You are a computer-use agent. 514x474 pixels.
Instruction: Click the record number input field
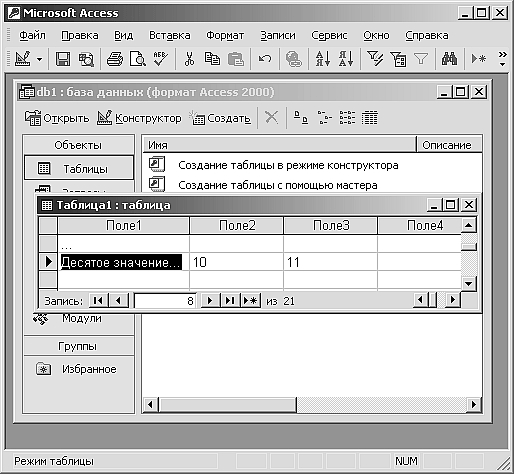165,301
